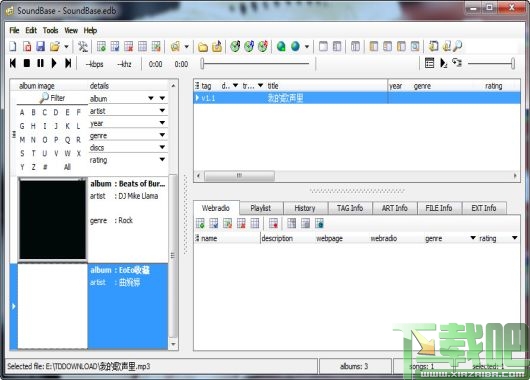530x380 pixels.
Task: Switch to the FILE Info tab
Action: (439, 208)
